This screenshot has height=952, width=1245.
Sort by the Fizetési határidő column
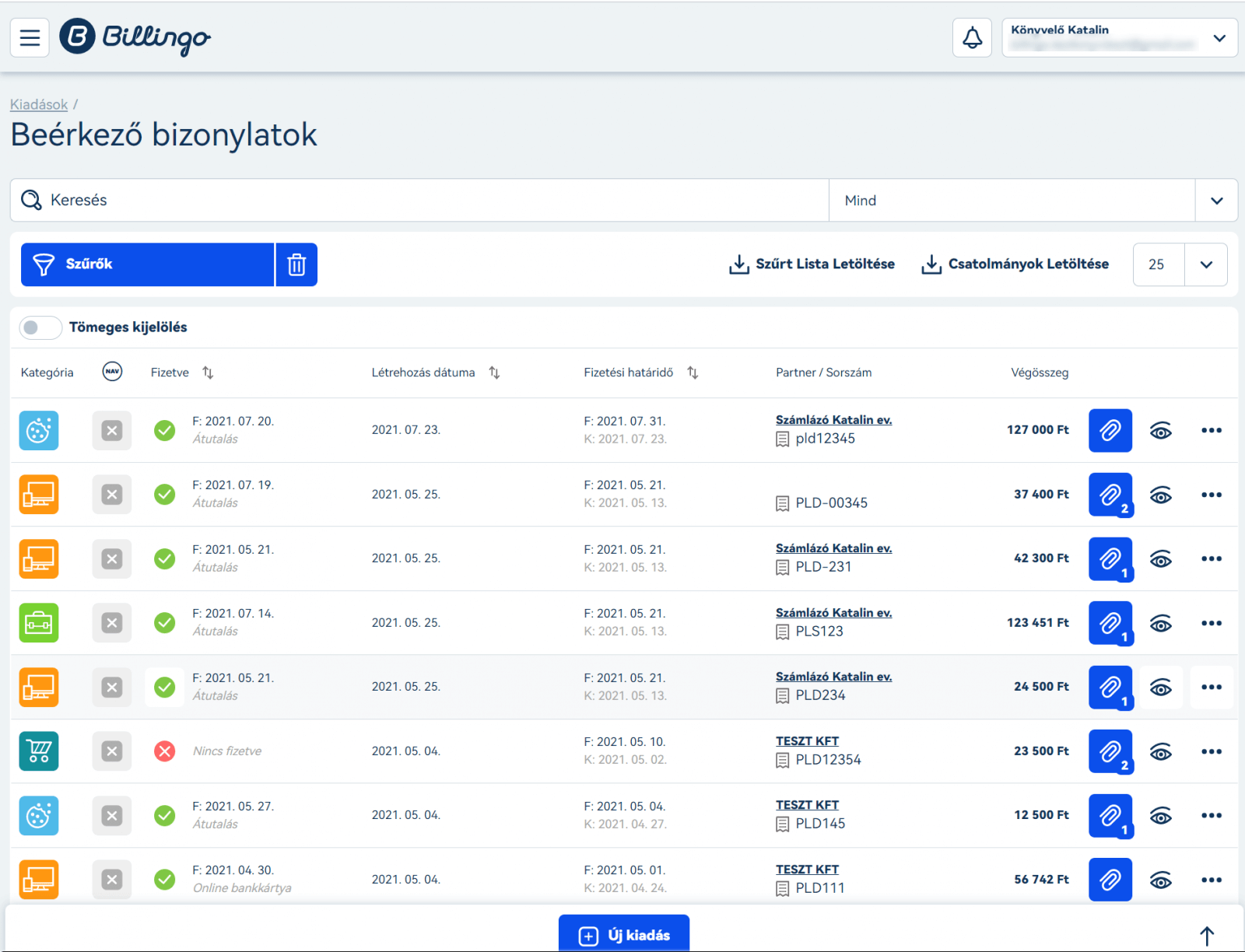693,373
